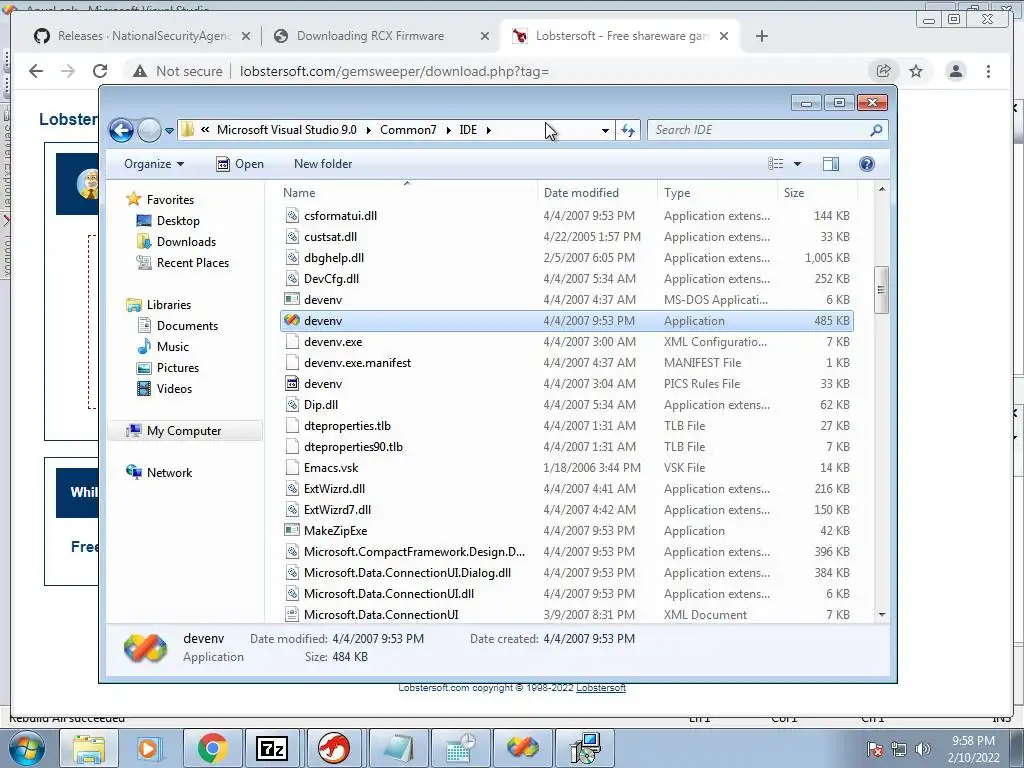The width and height of the screenshot is (1024, 768).
Task: Share this page icon in Chrome
Action: (883, 71)
